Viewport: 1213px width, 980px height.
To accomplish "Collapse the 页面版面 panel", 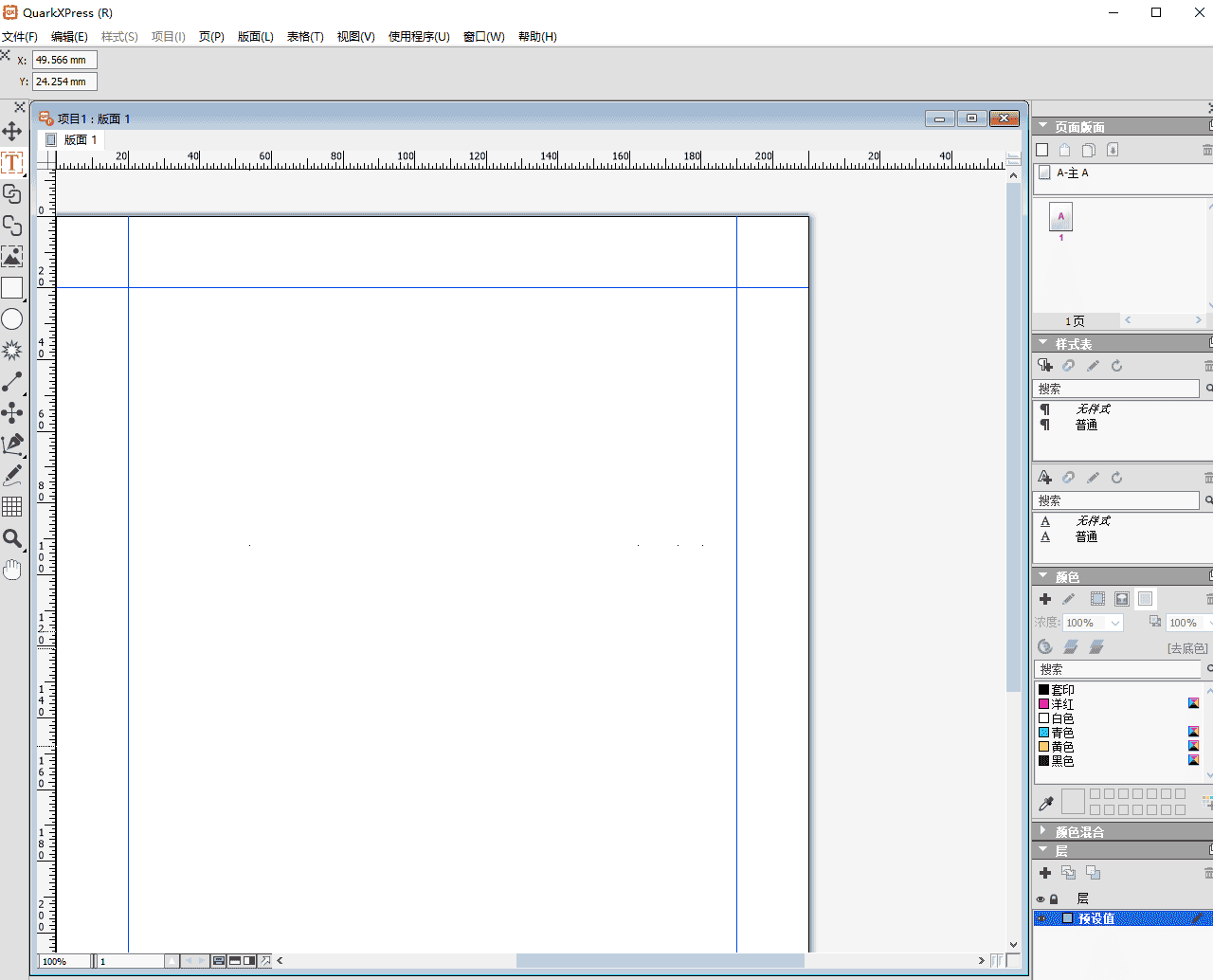I will click(x=1043, y=126).
